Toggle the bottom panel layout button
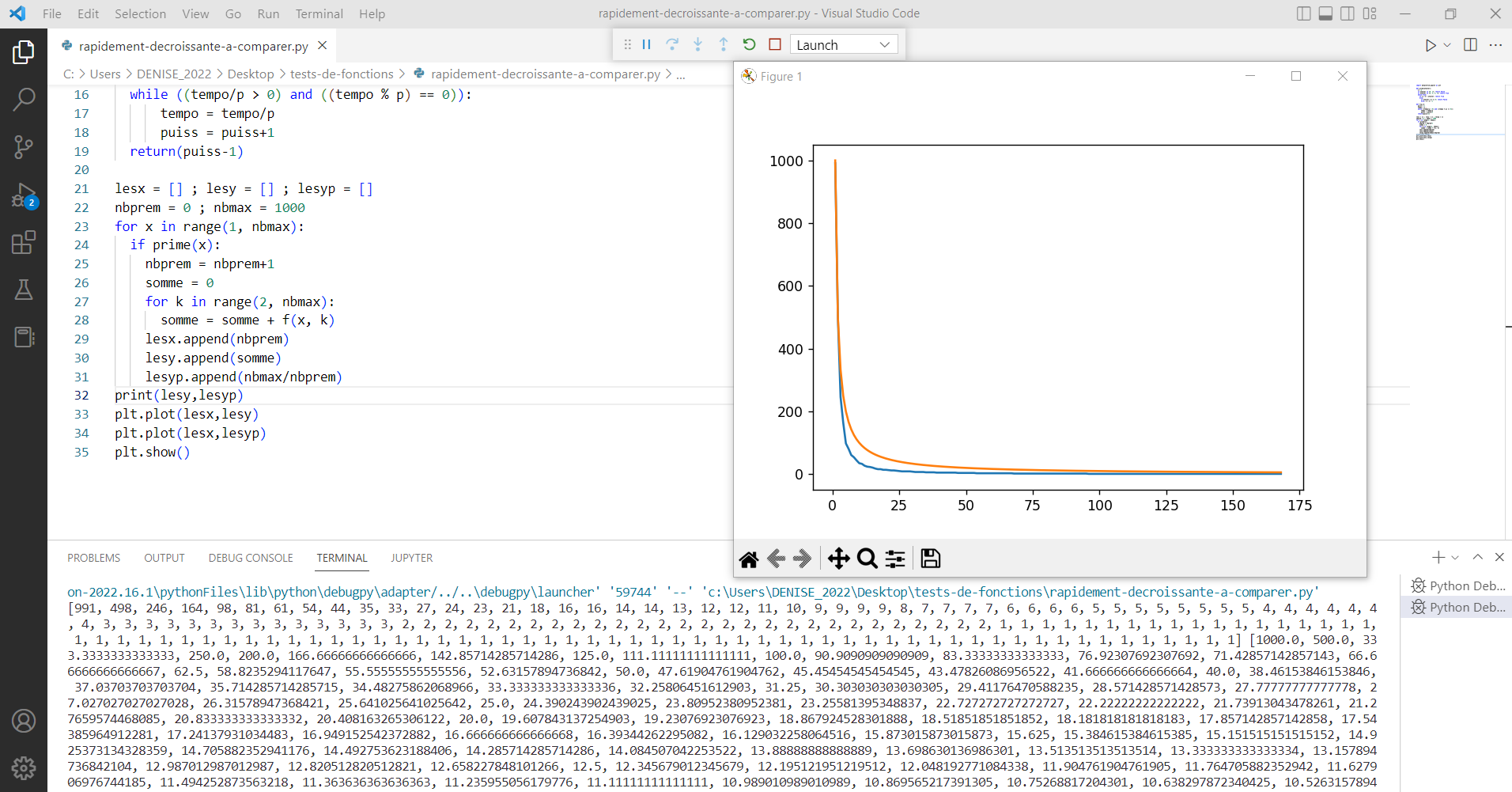The image size is (1512, 792). (x=1325, y=13)
